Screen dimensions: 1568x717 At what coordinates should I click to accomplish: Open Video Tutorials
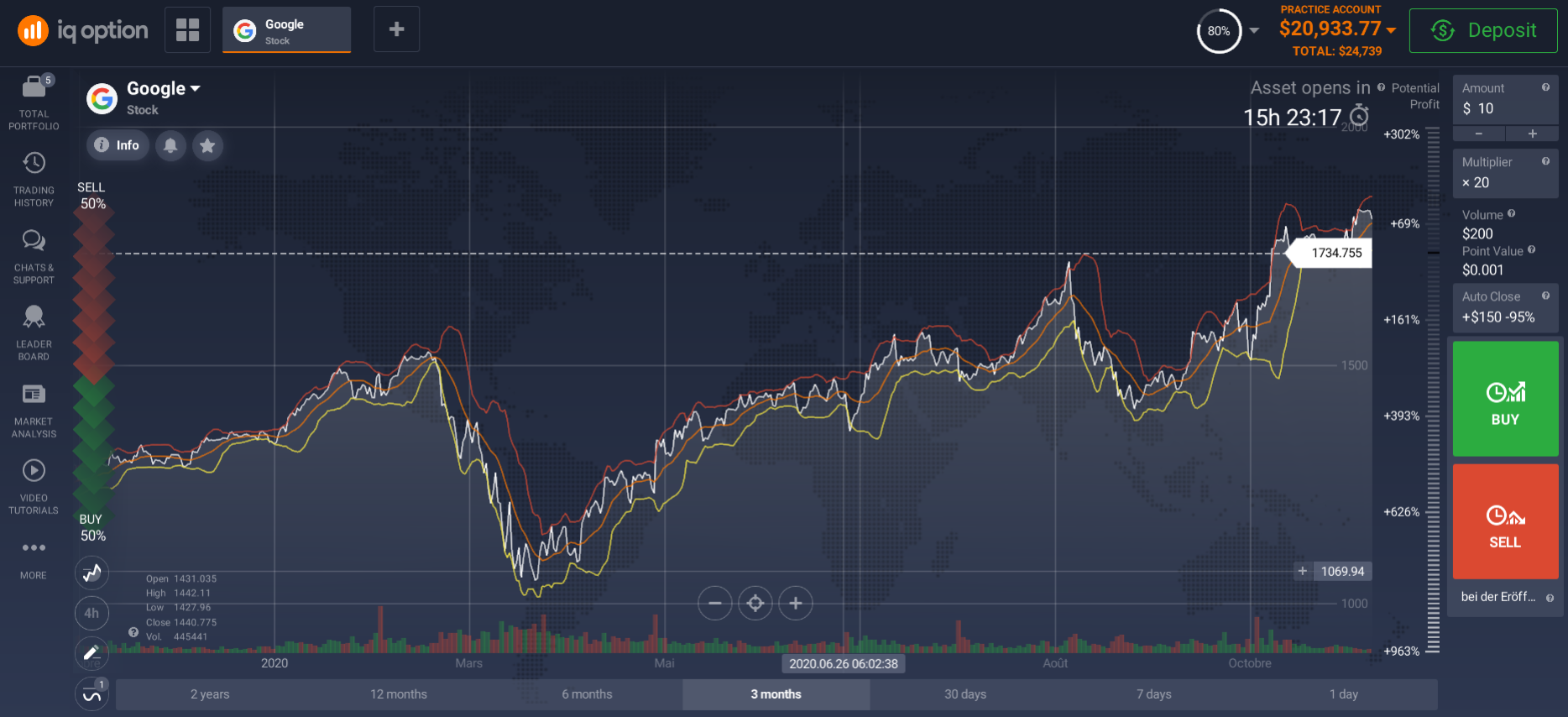click(34, 487)
